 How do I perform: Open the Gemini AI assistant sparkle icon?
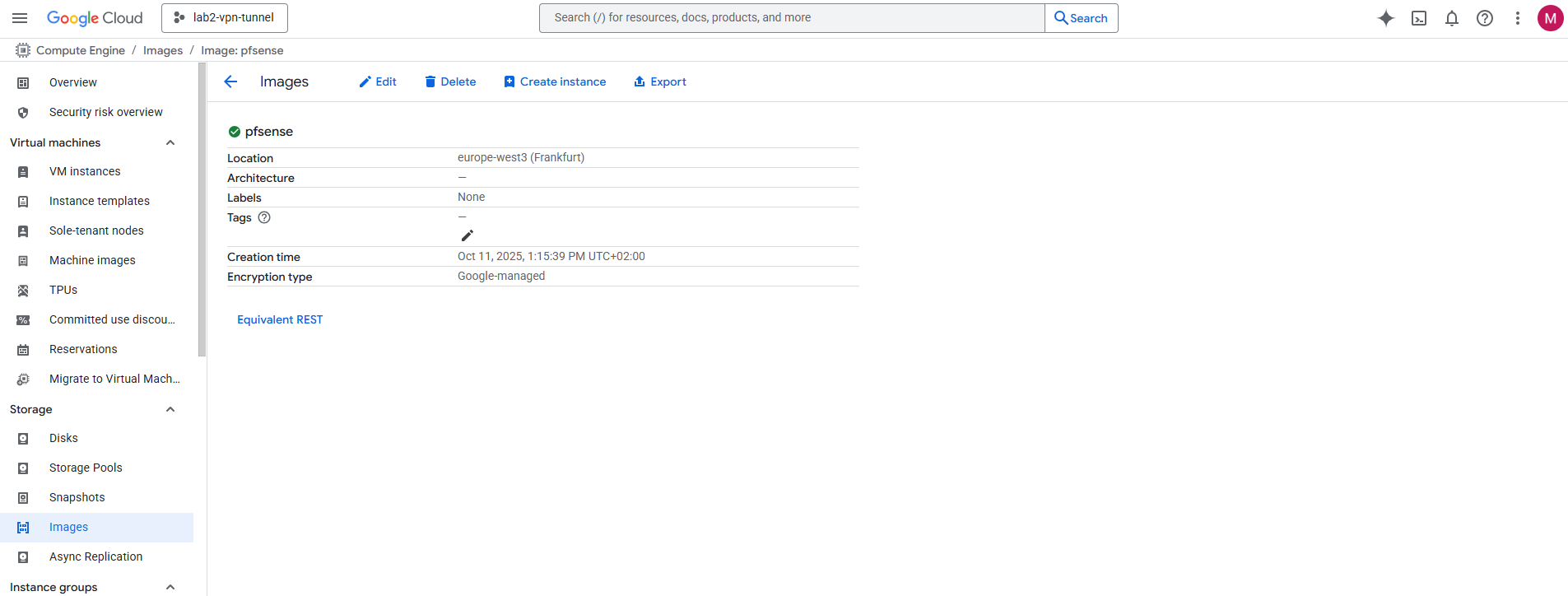pyautogui.click(x=1386, y=18)
